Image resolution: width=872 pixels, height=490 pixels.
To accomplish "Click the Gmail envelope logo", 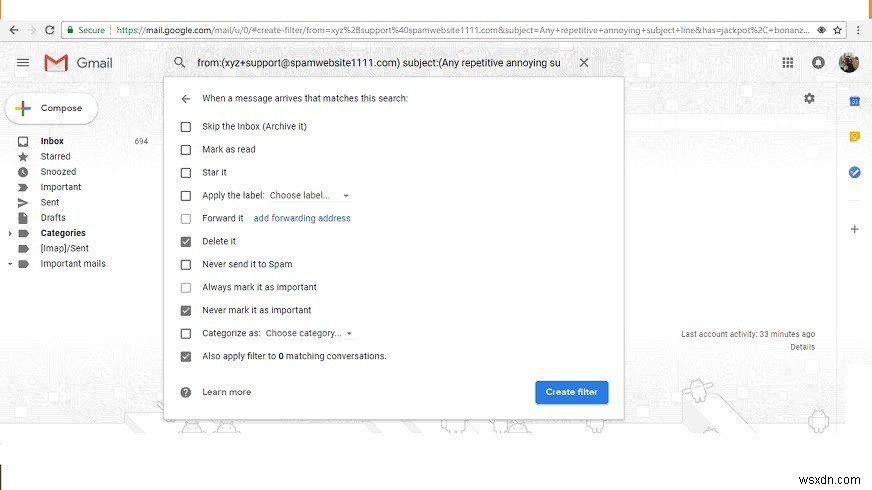I will click(x=56, y=63).
